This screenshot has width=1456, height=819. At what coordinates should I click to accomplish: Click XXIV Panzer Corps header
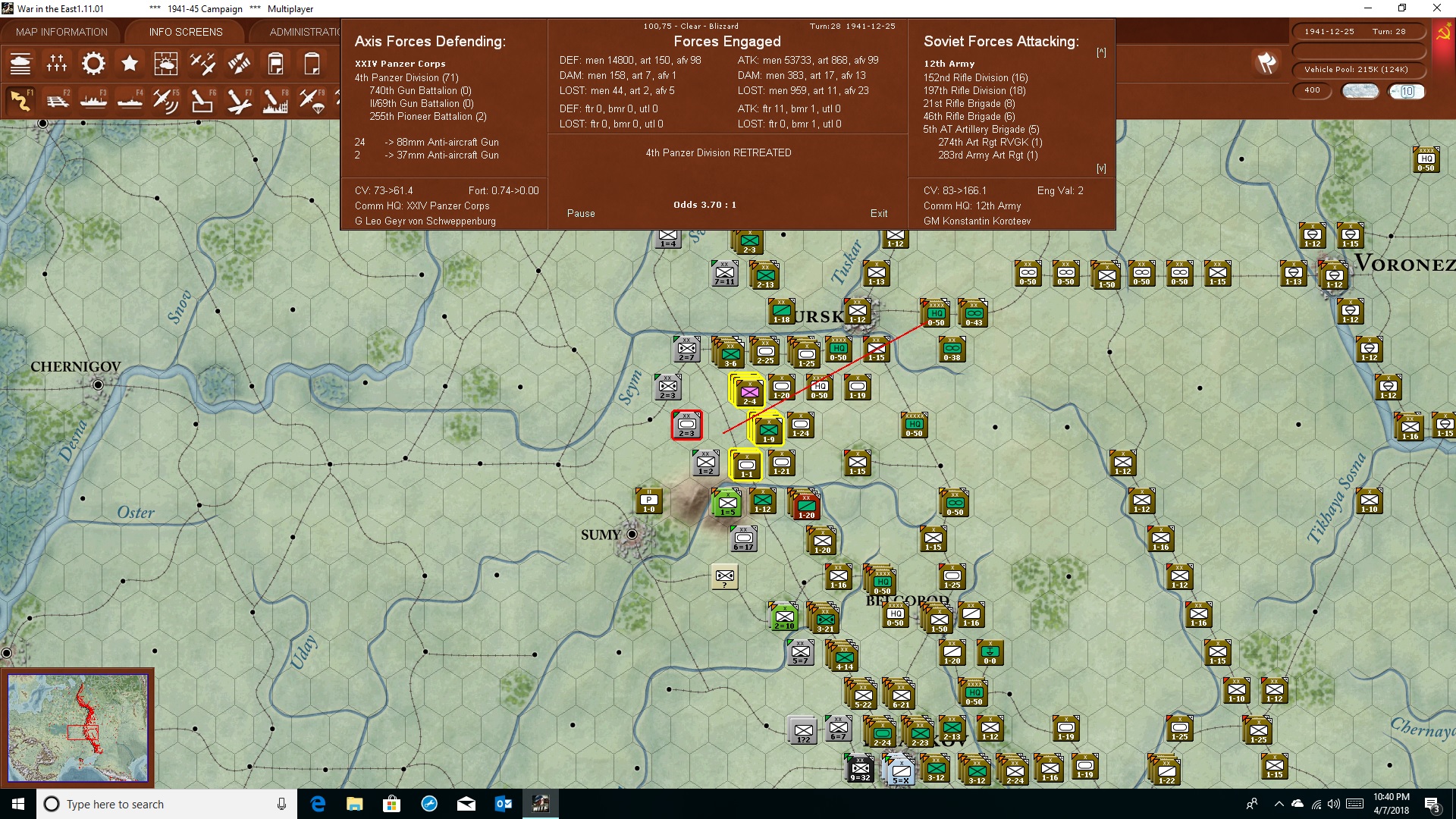click(400, 64)
